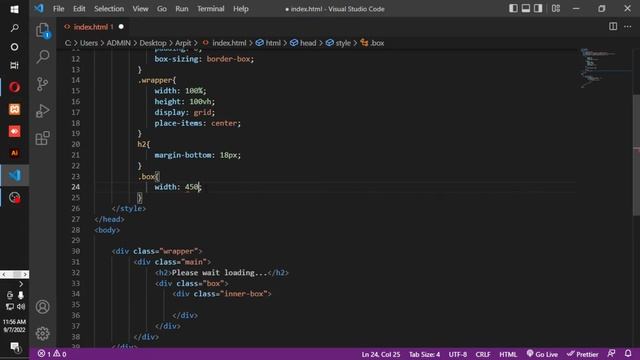The height and width of the screenshot is (360, 640).
Task: Click the Arpit breadcrumb segment
Action: click(x=183, y=43)
